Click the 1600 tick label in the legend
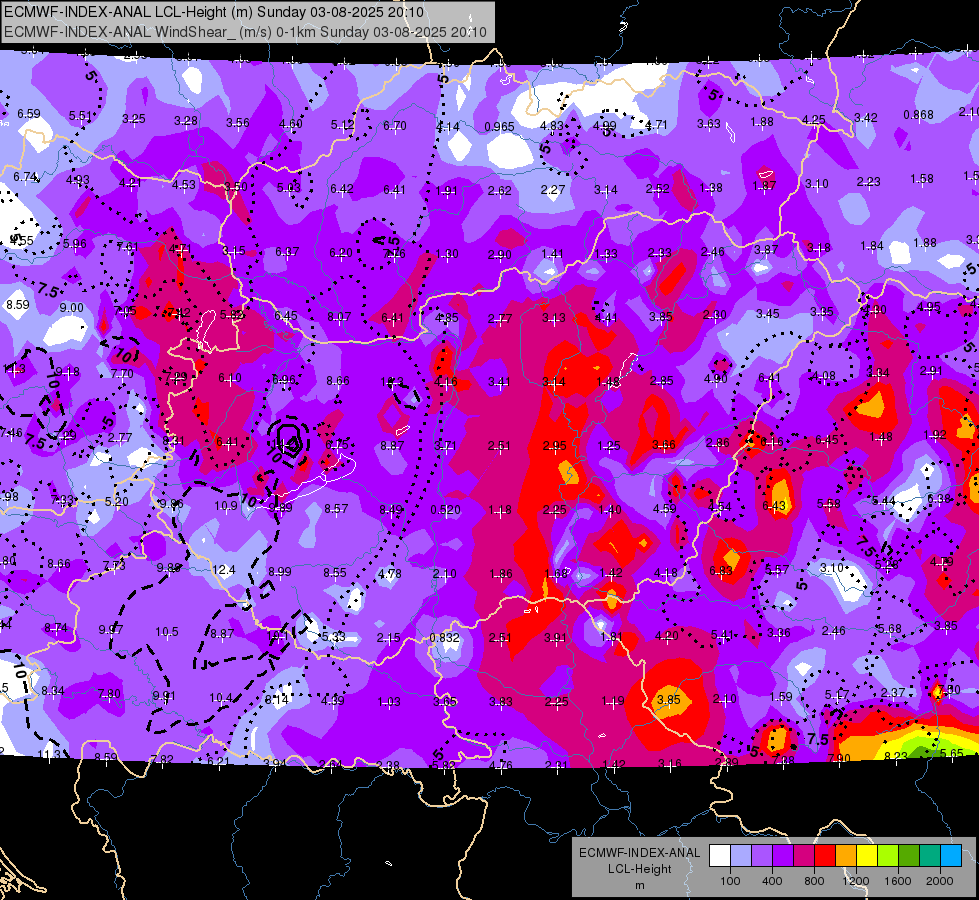The image size is (979, 900). (898, 881)
